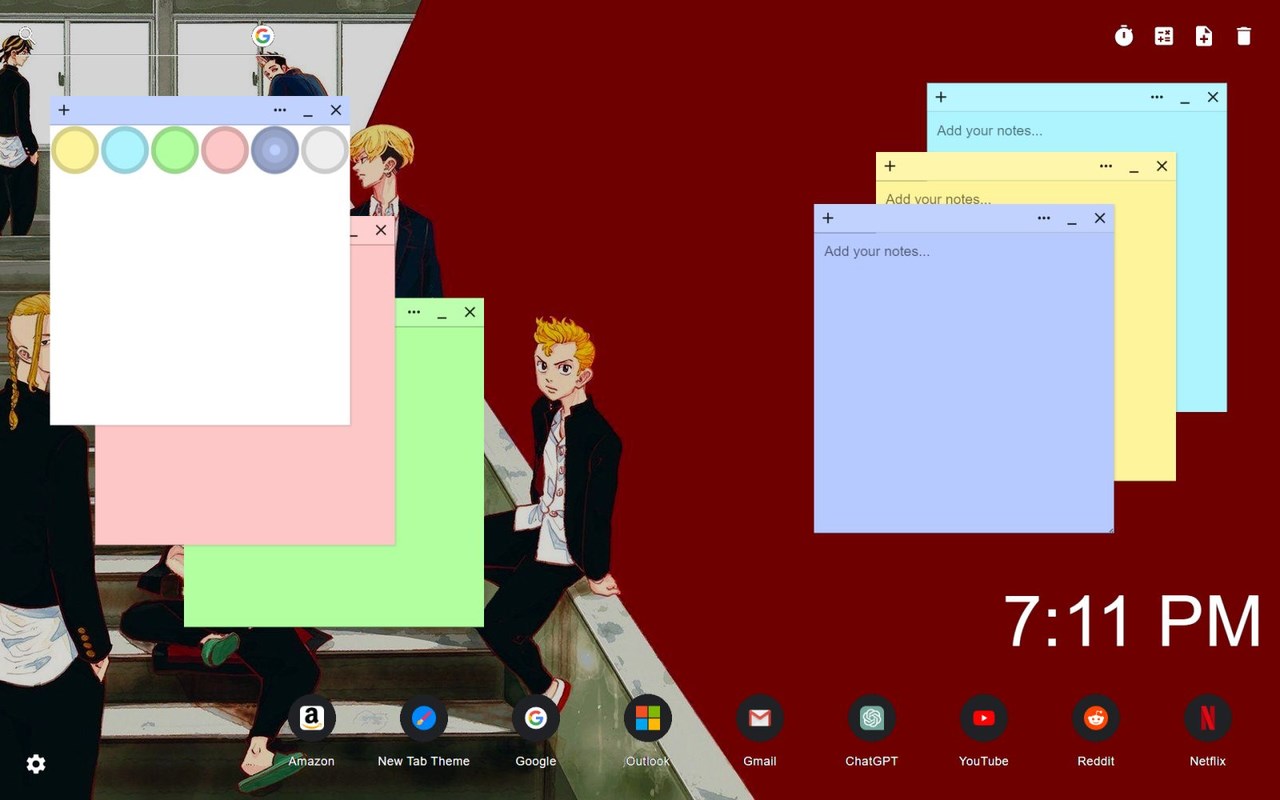Minimize the yellow sticky note
The image size is (1280, 800).
[x=1134, y=168]
